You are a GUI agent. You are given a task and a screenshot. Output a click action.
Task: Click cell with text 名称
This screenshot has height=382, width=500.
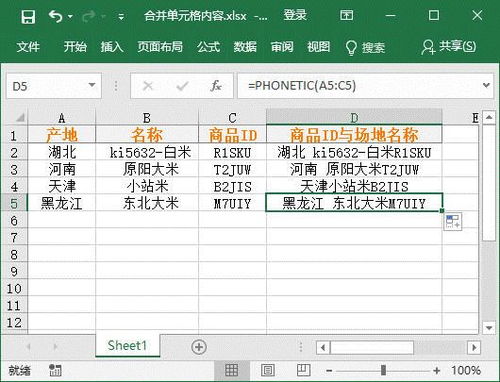(x=147, y=135)
